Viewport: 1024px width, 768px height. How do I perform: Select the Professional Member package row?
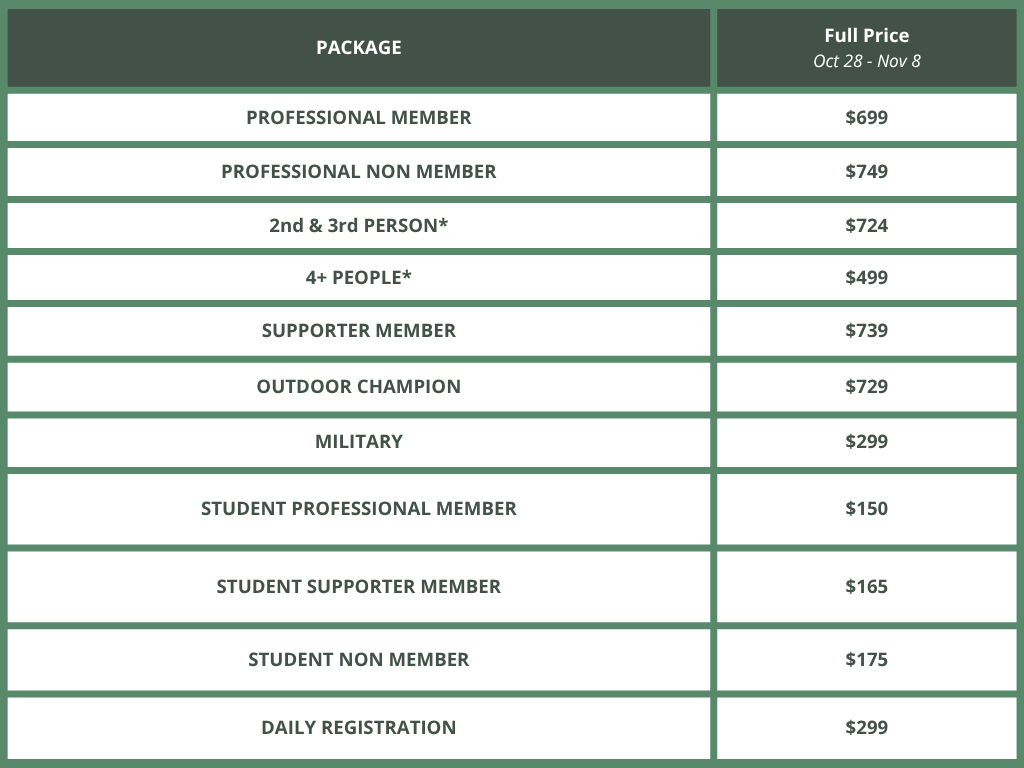358,117
